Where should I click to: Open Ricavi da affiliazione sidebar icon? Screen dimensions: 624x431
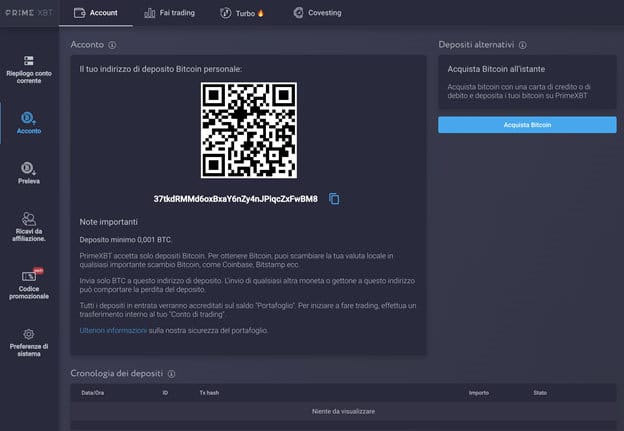29,218
